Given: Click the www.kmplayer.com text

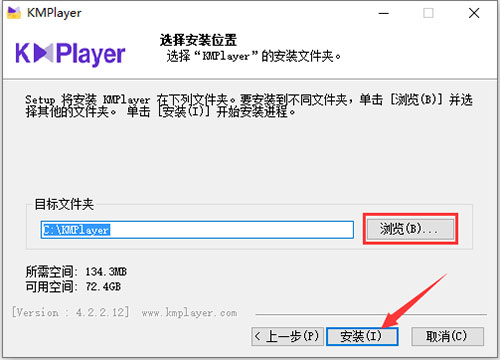Looking at the screenshot, I should (x=189, y=313).
